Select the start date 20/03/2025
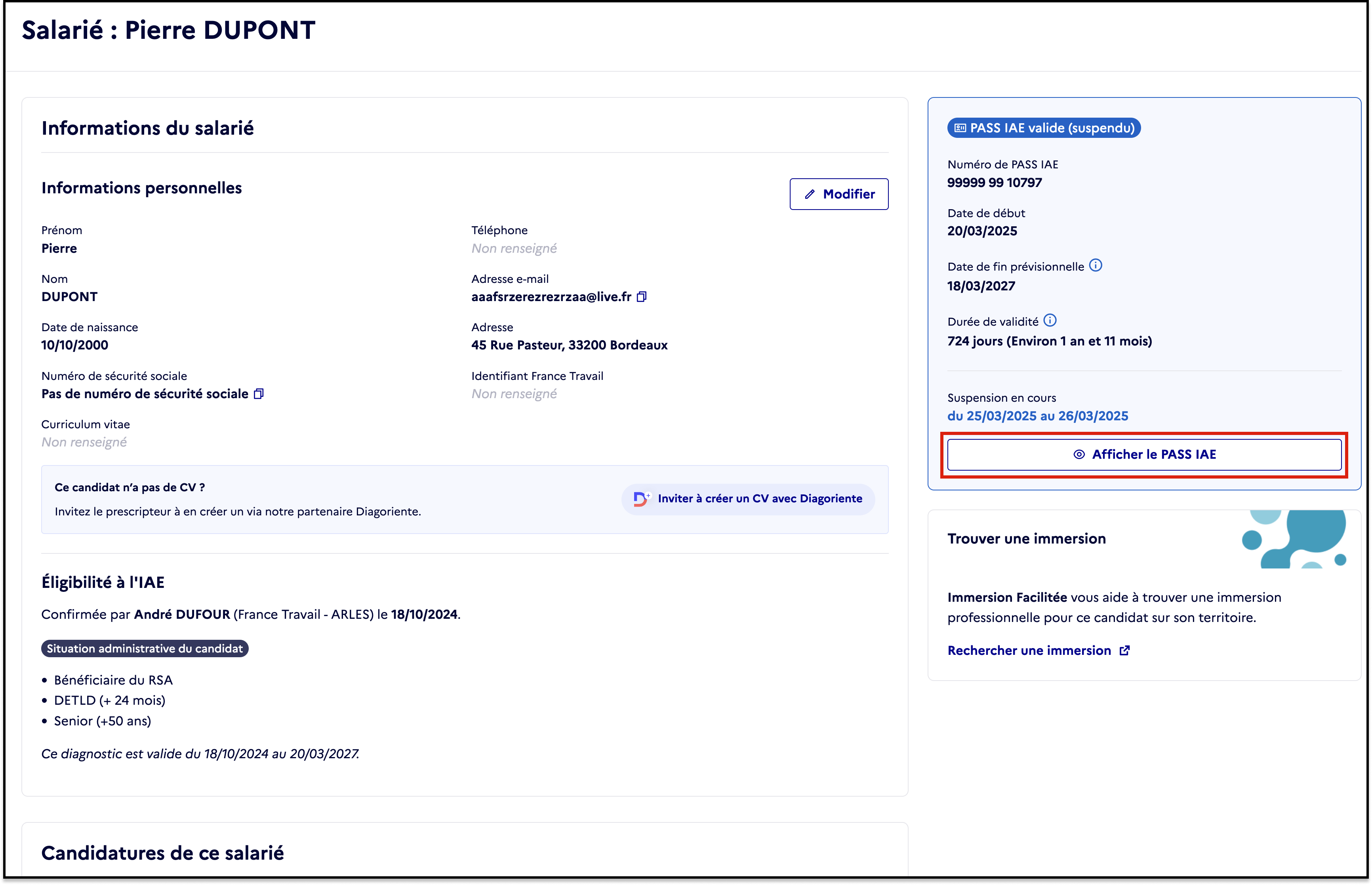The height and width of the screenshot is (885, 1372). (982, 231)
